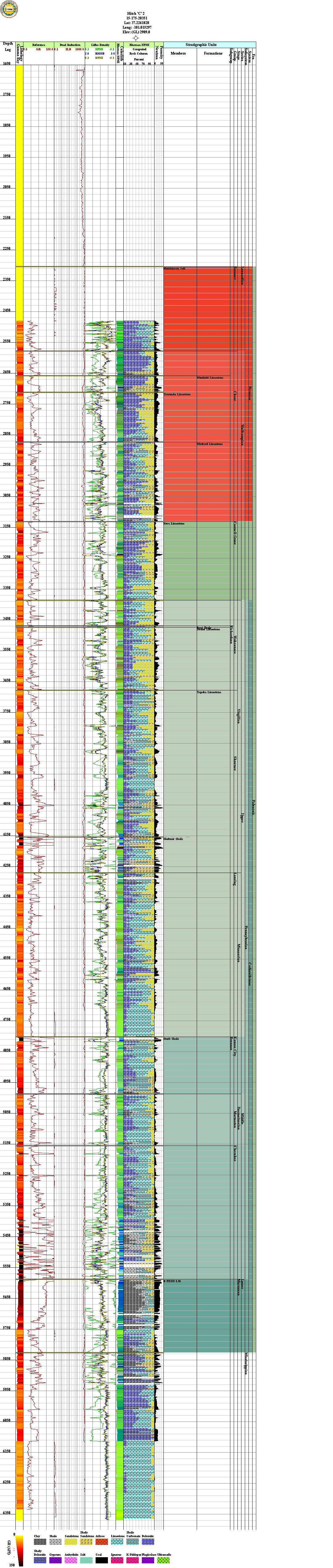The image size is (333, 1568).
Task: Click the blue RHOB curve label
Action: pyautogui.click(x=100, y=54)
